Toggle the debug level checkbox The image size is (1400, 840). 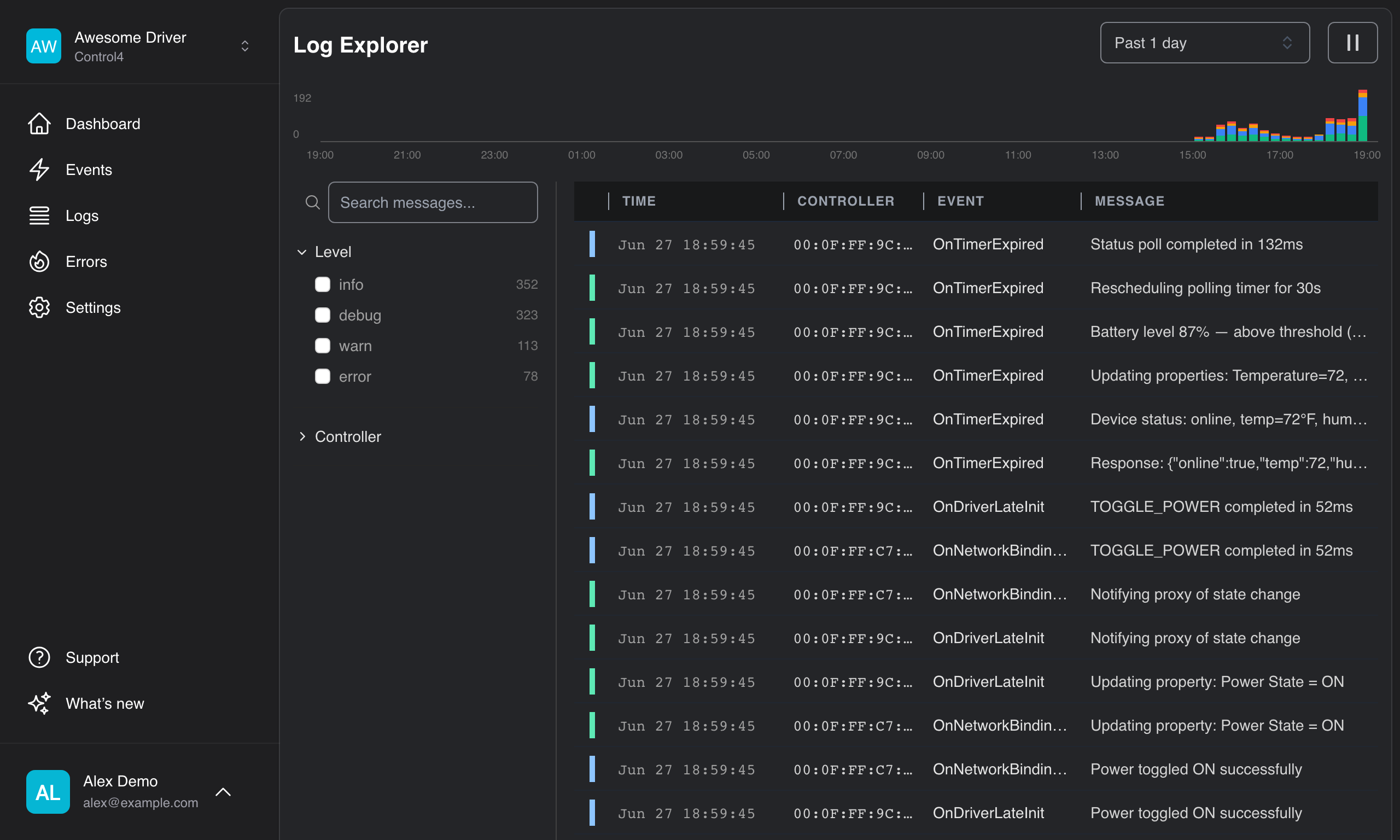click(x=323, y=314)
